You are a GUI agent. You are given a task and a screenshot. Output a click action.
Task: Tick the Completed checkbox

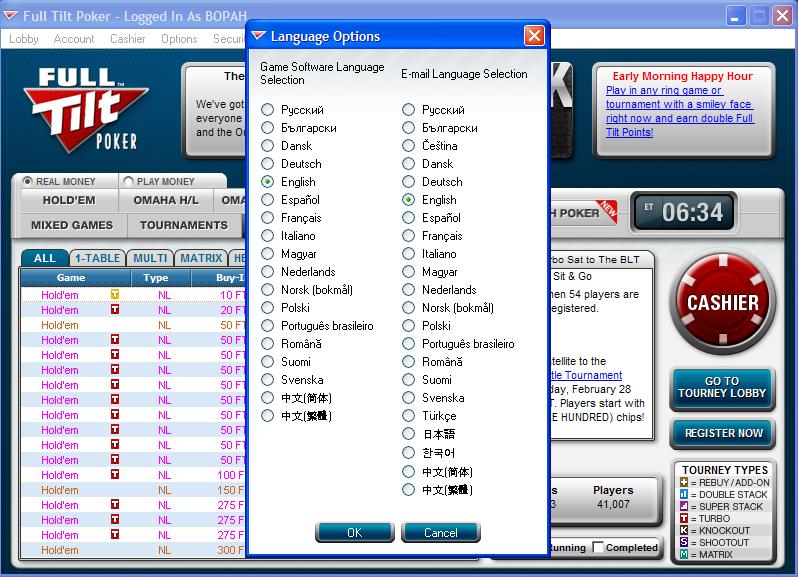(x=599, y=547)
